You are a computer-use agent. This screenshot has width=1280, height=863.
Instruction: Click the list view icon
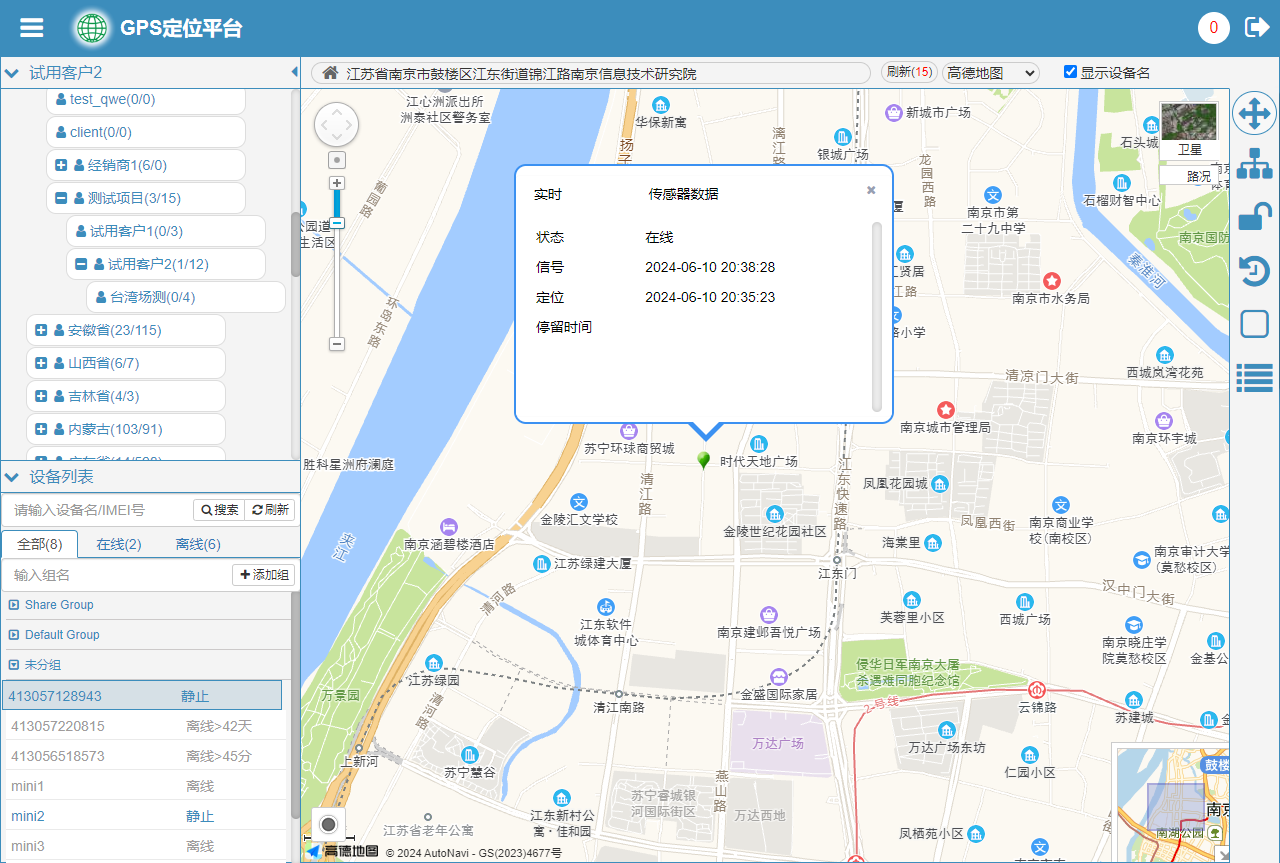(1254, 377)
